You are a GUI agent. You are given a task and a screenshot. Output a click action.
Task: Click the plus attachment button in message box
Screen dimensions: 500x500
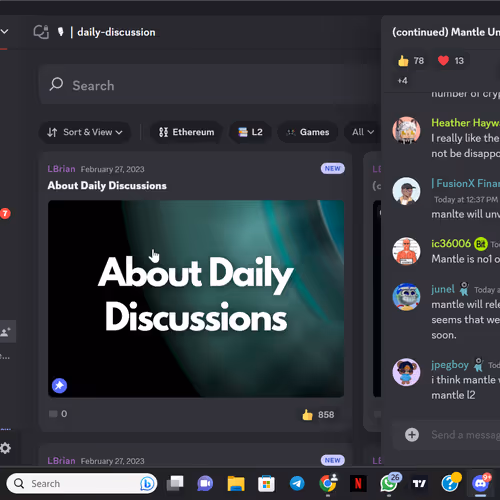click(x=412, y=435)
